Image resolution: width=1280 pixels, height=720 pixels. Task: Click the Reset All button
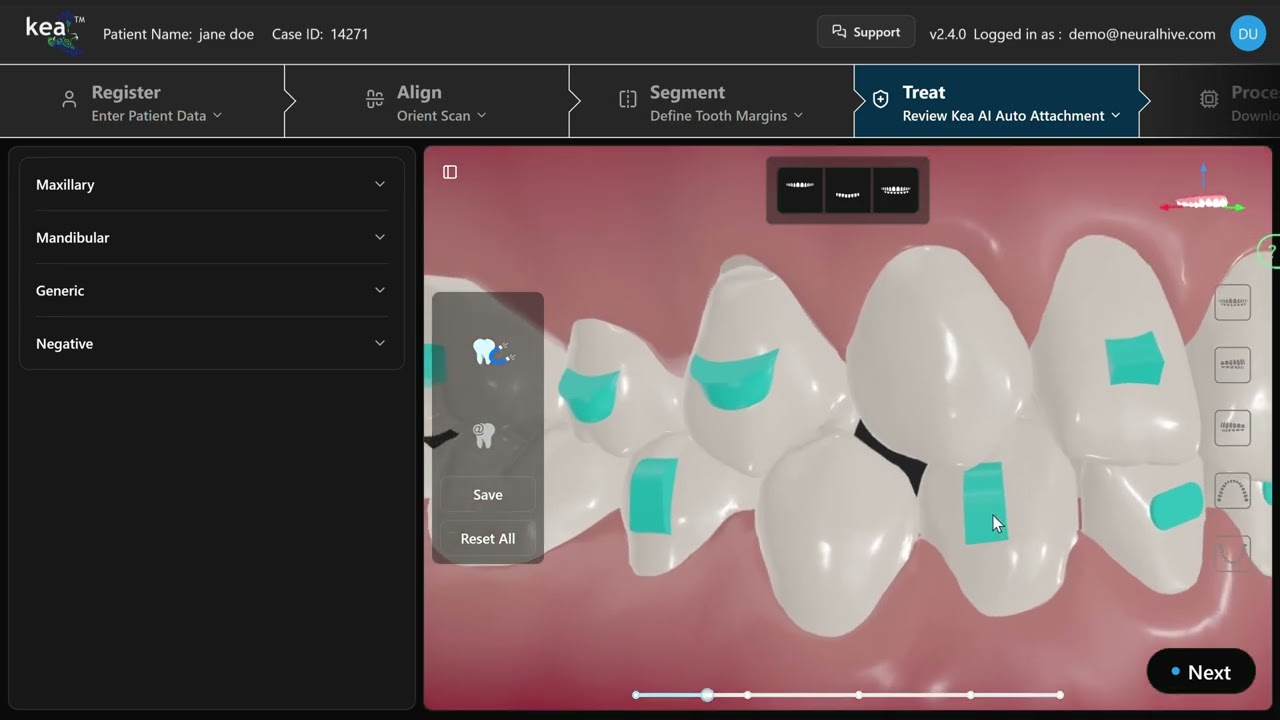(488, 539)
